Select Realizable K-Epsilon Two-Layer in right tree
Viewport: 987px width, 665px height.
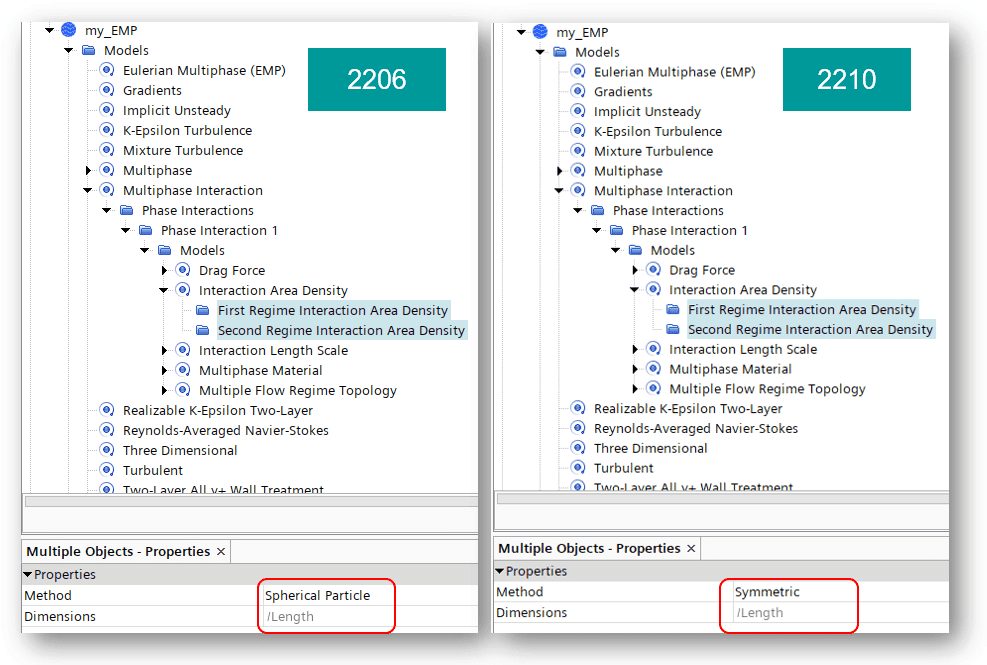(687, 408)
